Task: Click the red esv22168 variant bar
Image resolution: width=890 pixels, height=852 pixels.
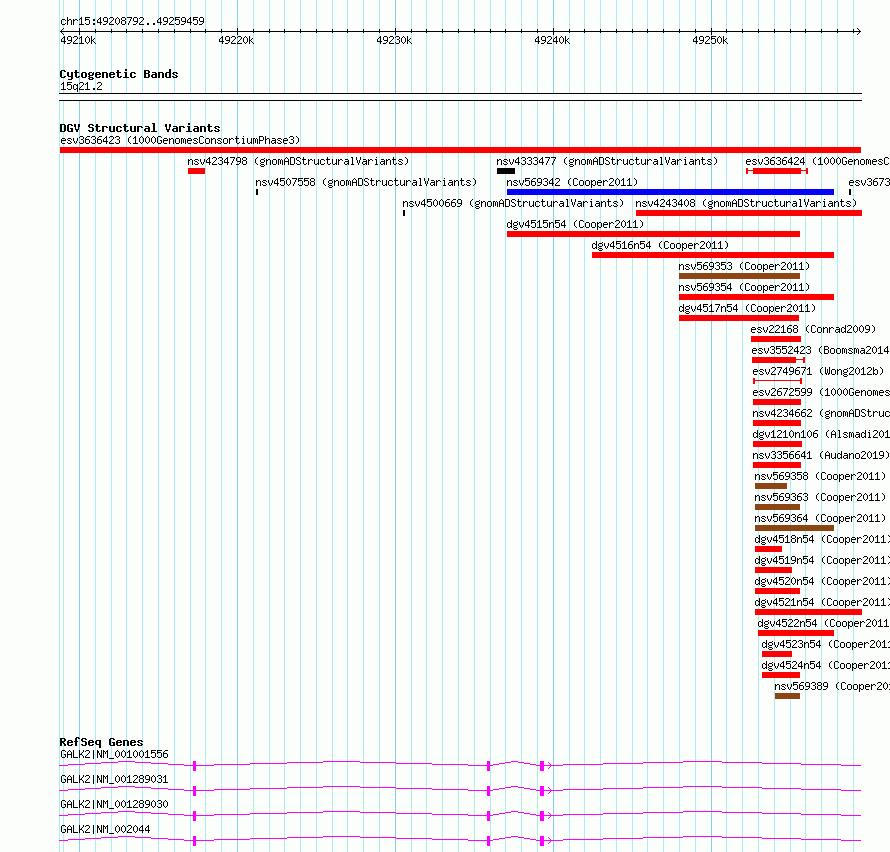Action: coord(776,339)
